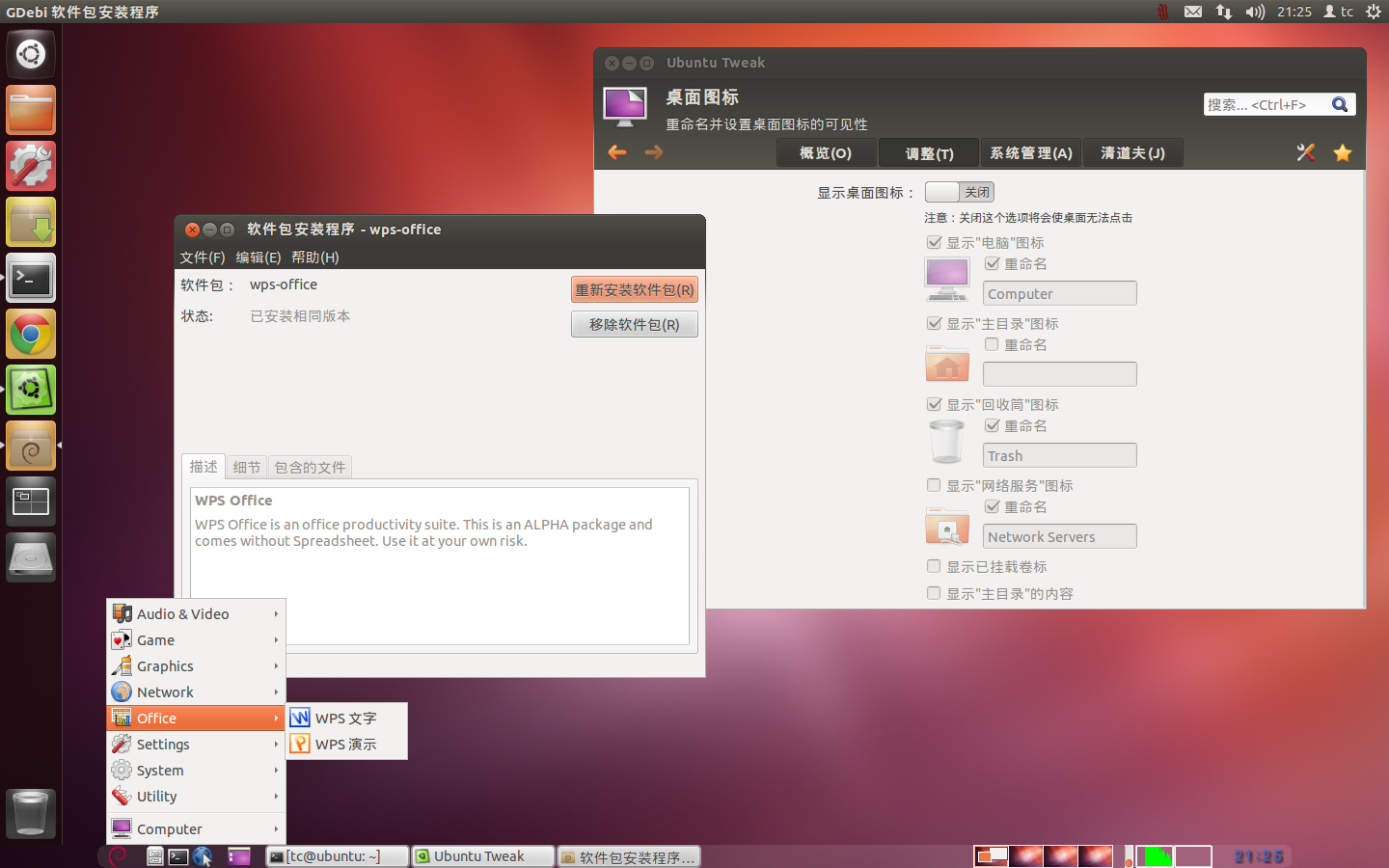Switch to the Ubuntu Tweak taskbar window button

483,856
